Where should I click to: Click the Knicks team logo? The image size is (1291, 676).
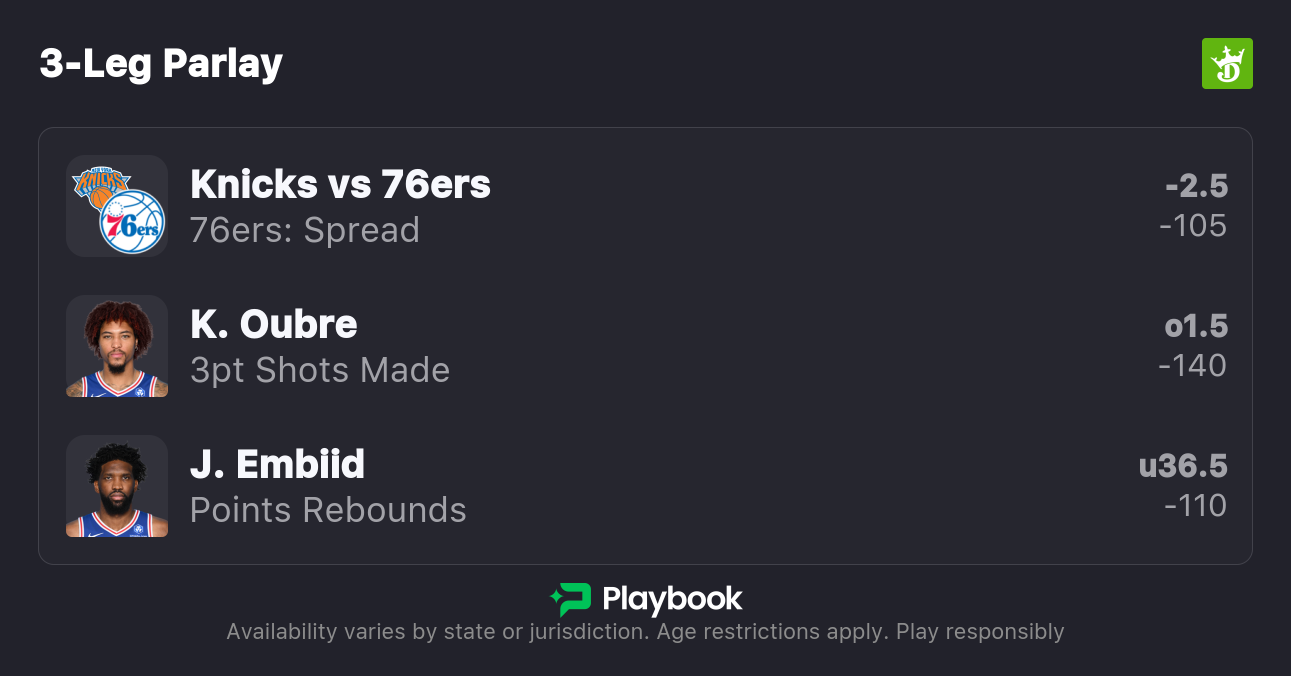tap(100, 186)
